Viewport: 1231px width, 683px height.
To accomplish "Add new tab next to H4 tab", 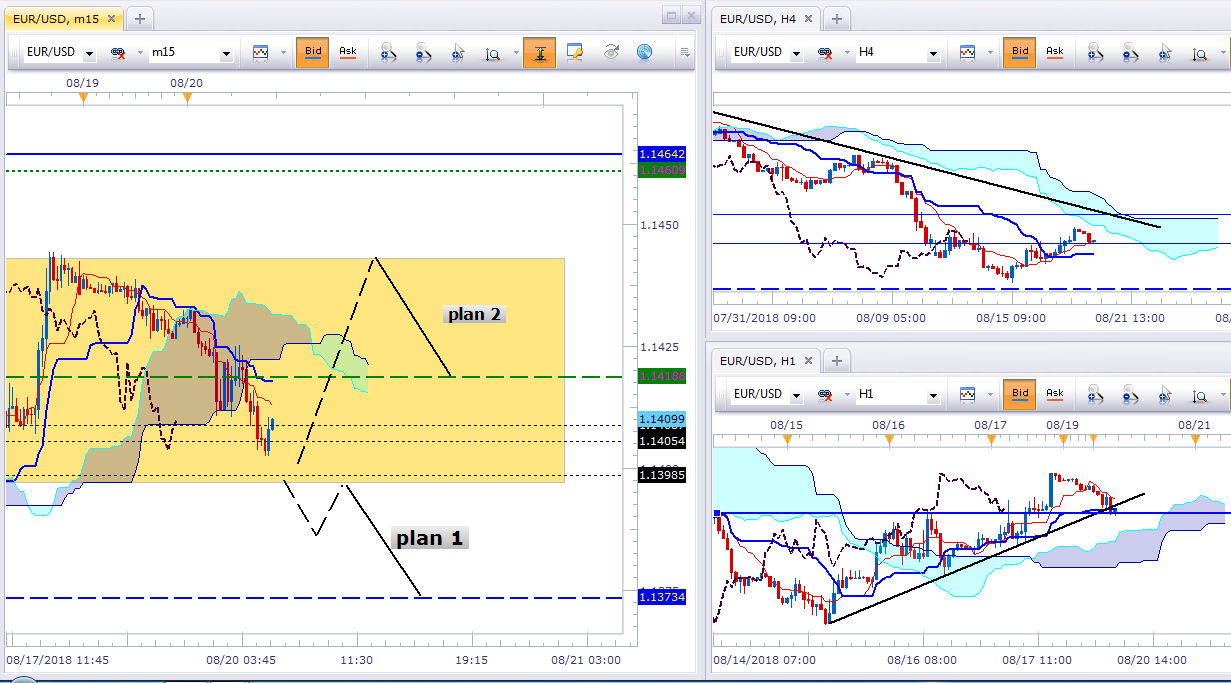I will pyautogui.click(x=837, y=18).
